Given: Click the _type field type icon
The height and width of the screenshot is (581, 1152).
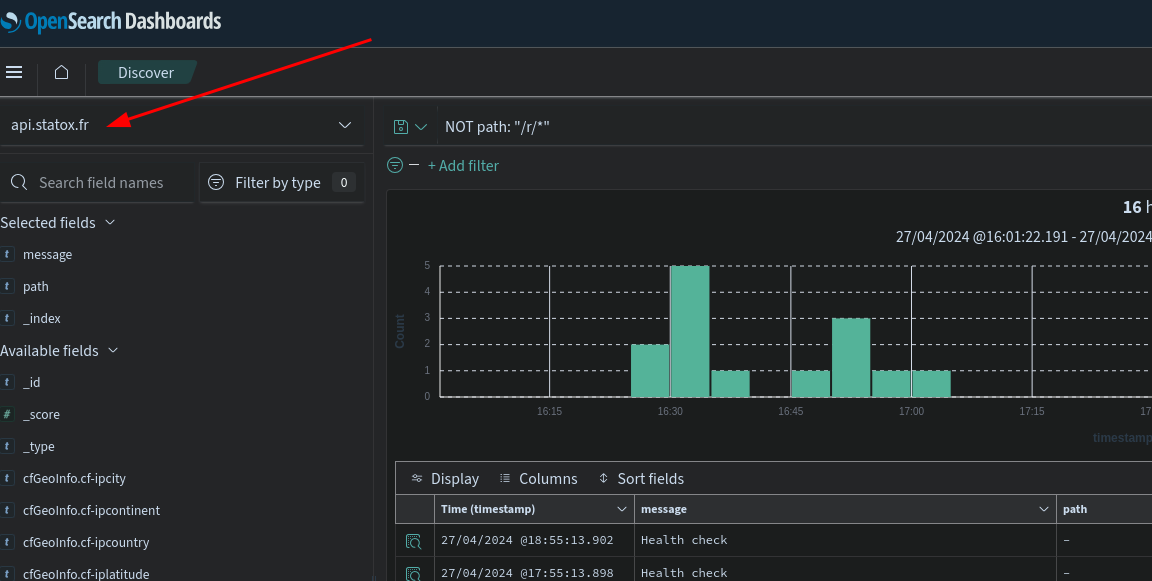Looking at the screenshot, I should click(7, 446).
